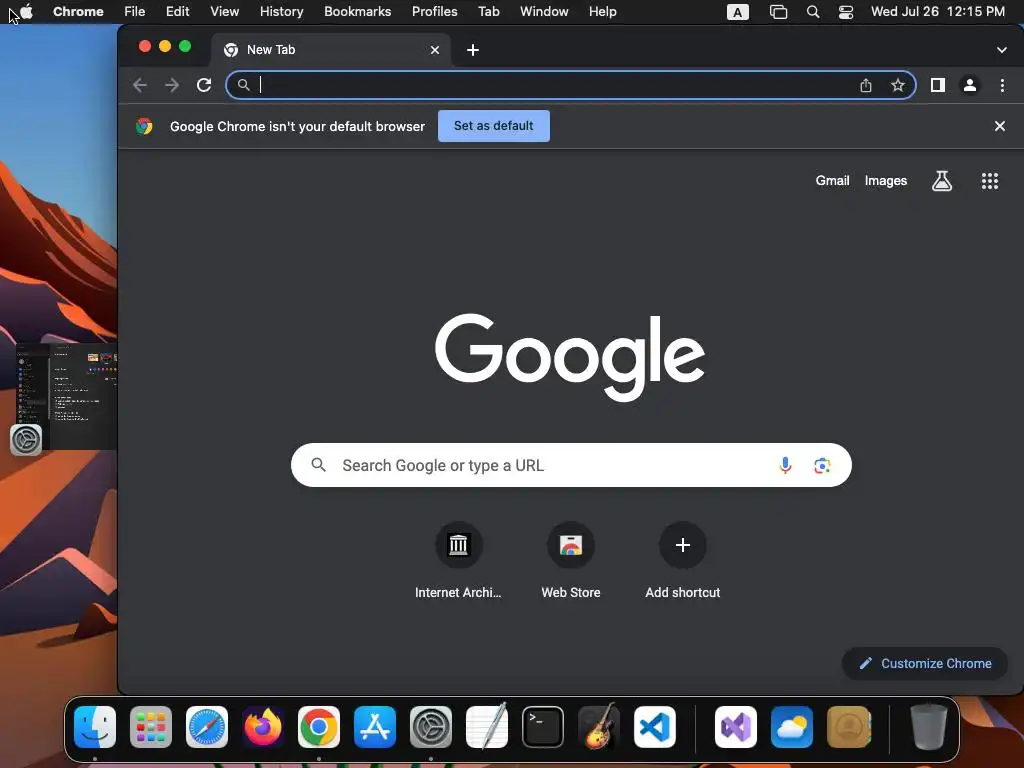Start voice search with microphone icon
The height and width of the screenshot is (768, 1024).
[785, 465]
